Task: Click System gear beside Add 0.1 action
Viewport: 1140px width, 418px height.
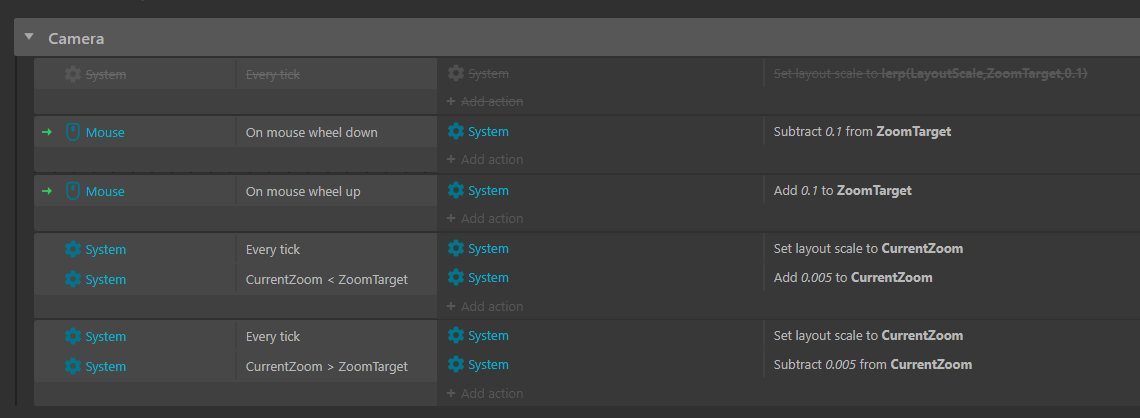Action: pyautogui.click(x=456, y=190)
